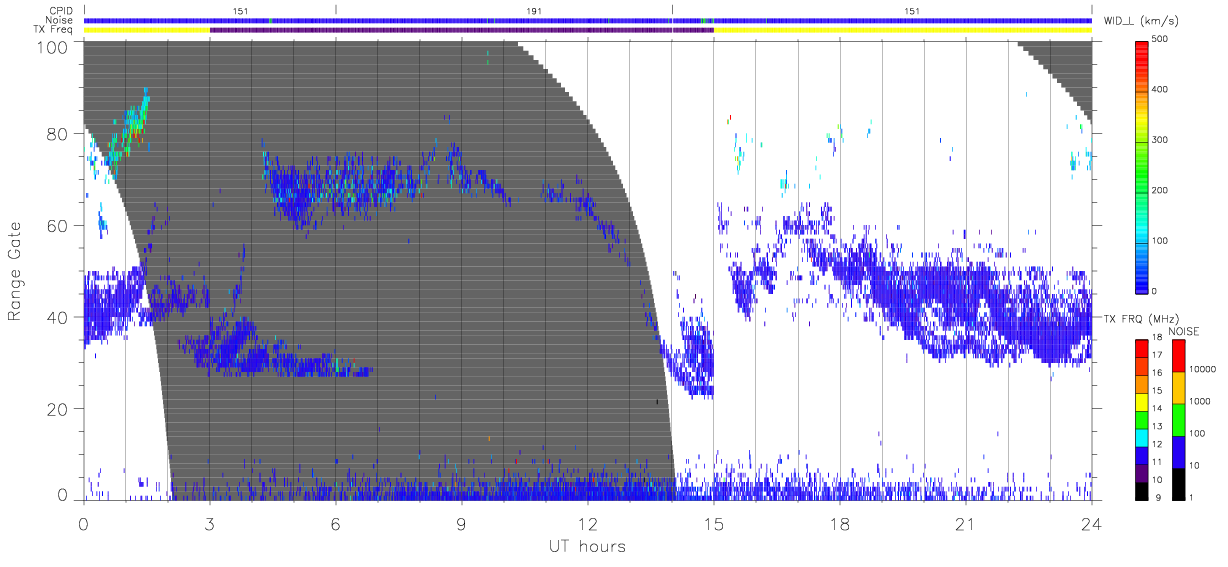Click the CPID row label
The width and height of the screenshot is (1228, 567).
coord(62,11)
